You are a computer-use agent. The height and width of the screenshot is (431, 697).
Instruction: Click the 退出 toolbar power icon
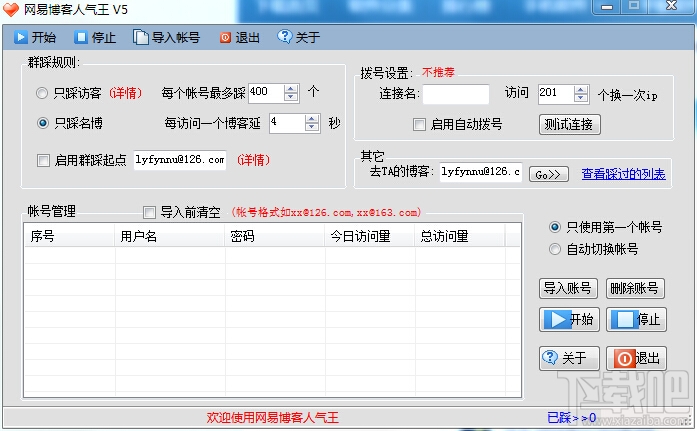225,37
